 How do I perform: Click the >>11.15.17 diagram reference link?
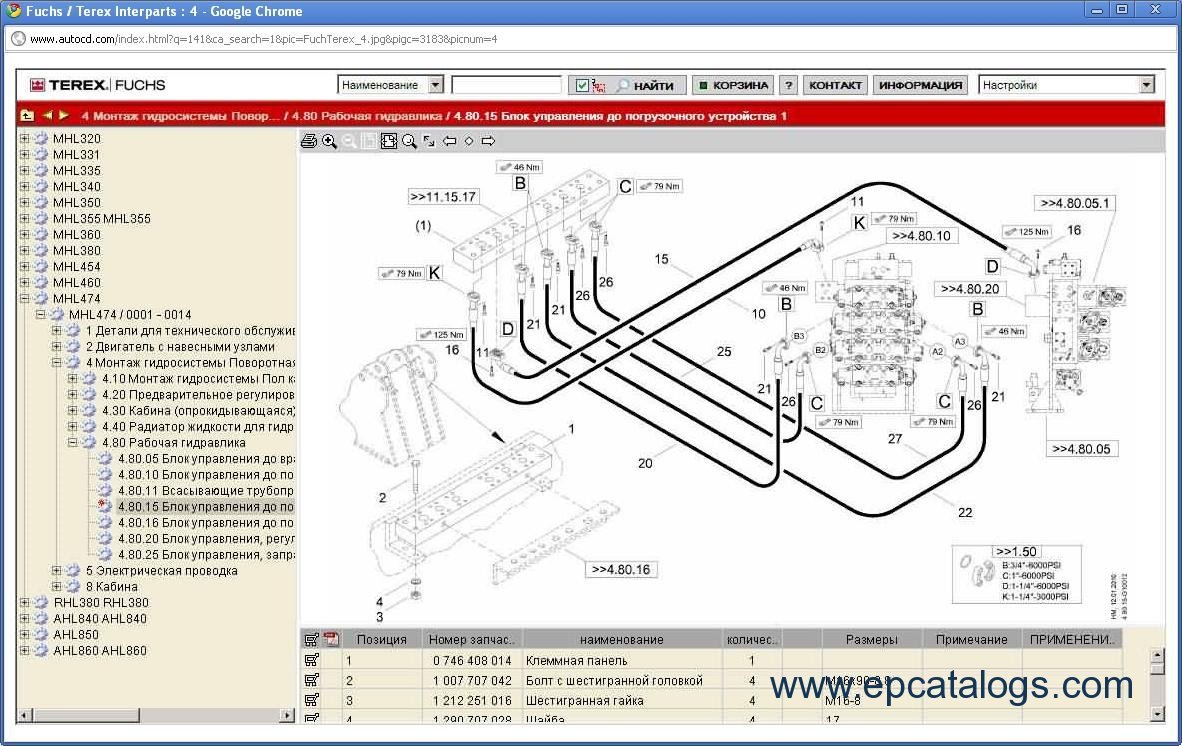[x=443, y=197]
